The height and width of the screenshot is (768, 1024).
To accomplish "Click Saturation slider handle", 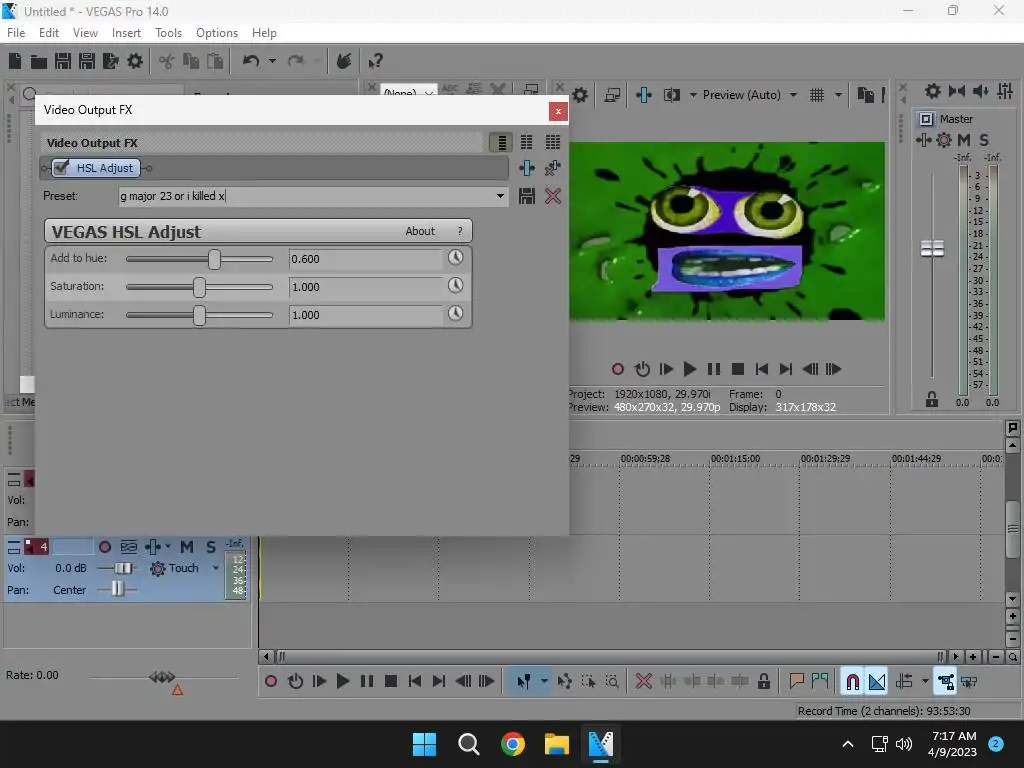I will pos(199,287).
